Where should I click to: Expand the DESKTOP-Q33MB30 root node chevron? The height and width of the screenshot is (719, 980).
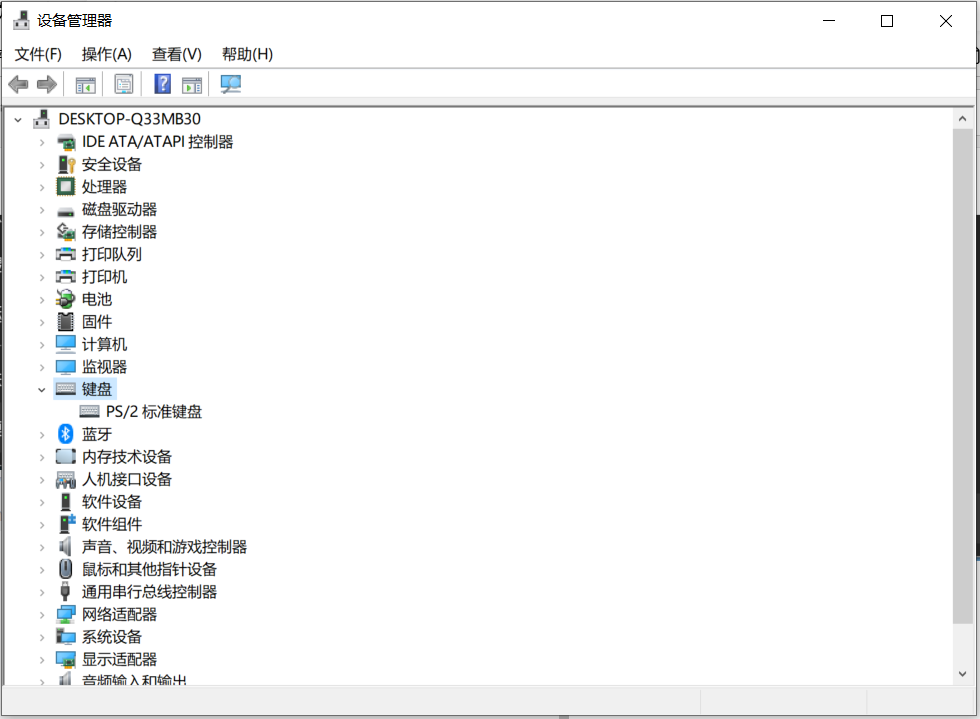click(18, 118)
